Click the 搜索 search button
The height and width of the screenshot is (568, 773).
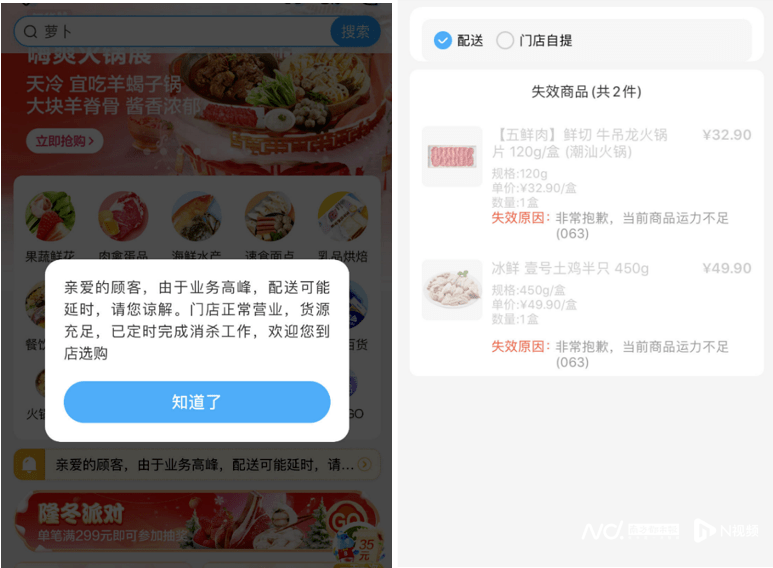(355, 32)
